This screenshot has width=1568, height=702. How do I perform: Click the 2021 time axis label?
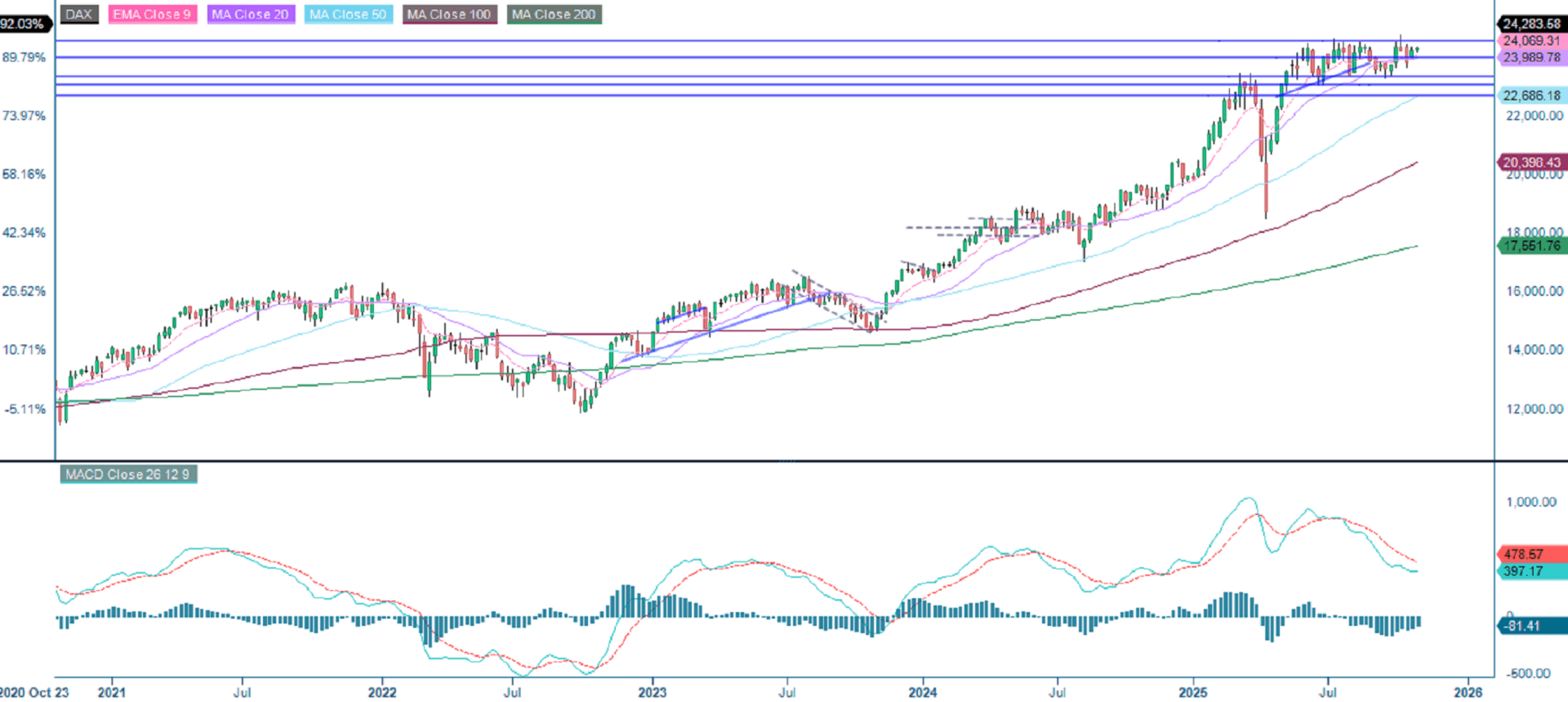click(x=112, y=692)
